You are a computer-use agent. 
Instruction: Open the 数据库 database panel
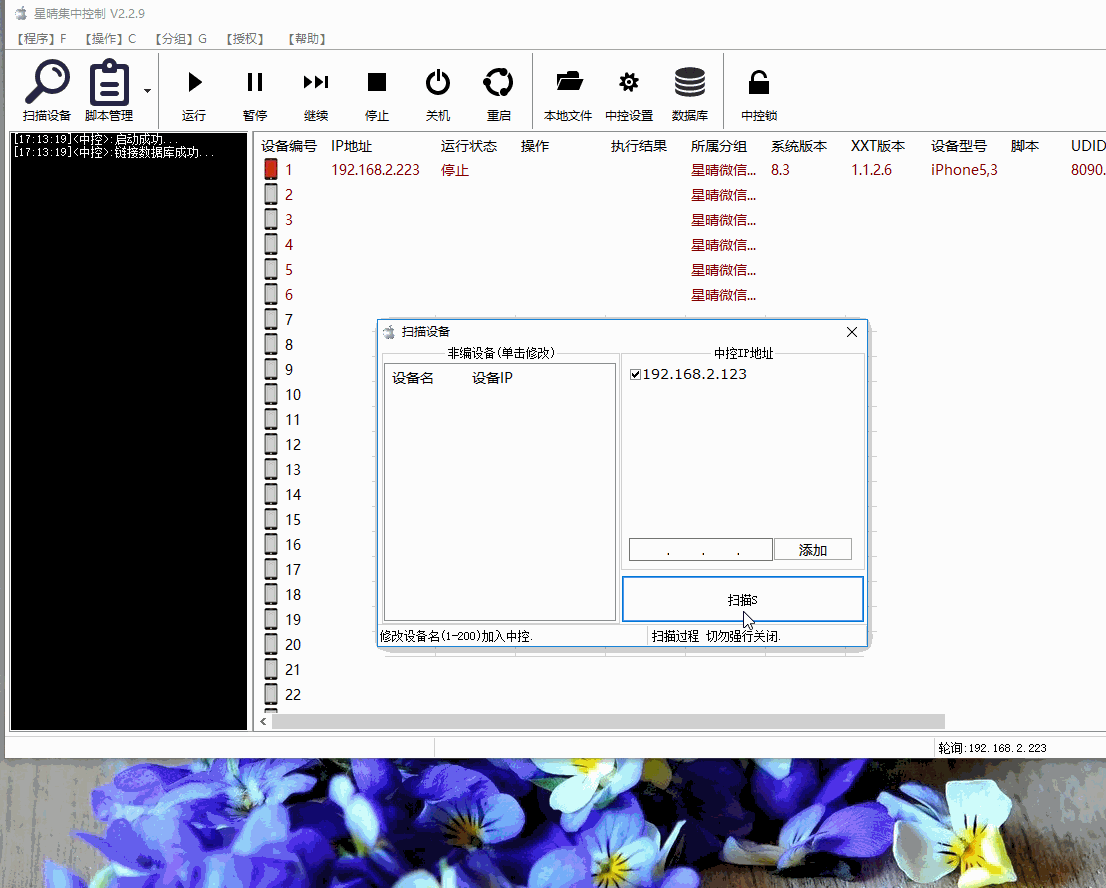[690, 82]
